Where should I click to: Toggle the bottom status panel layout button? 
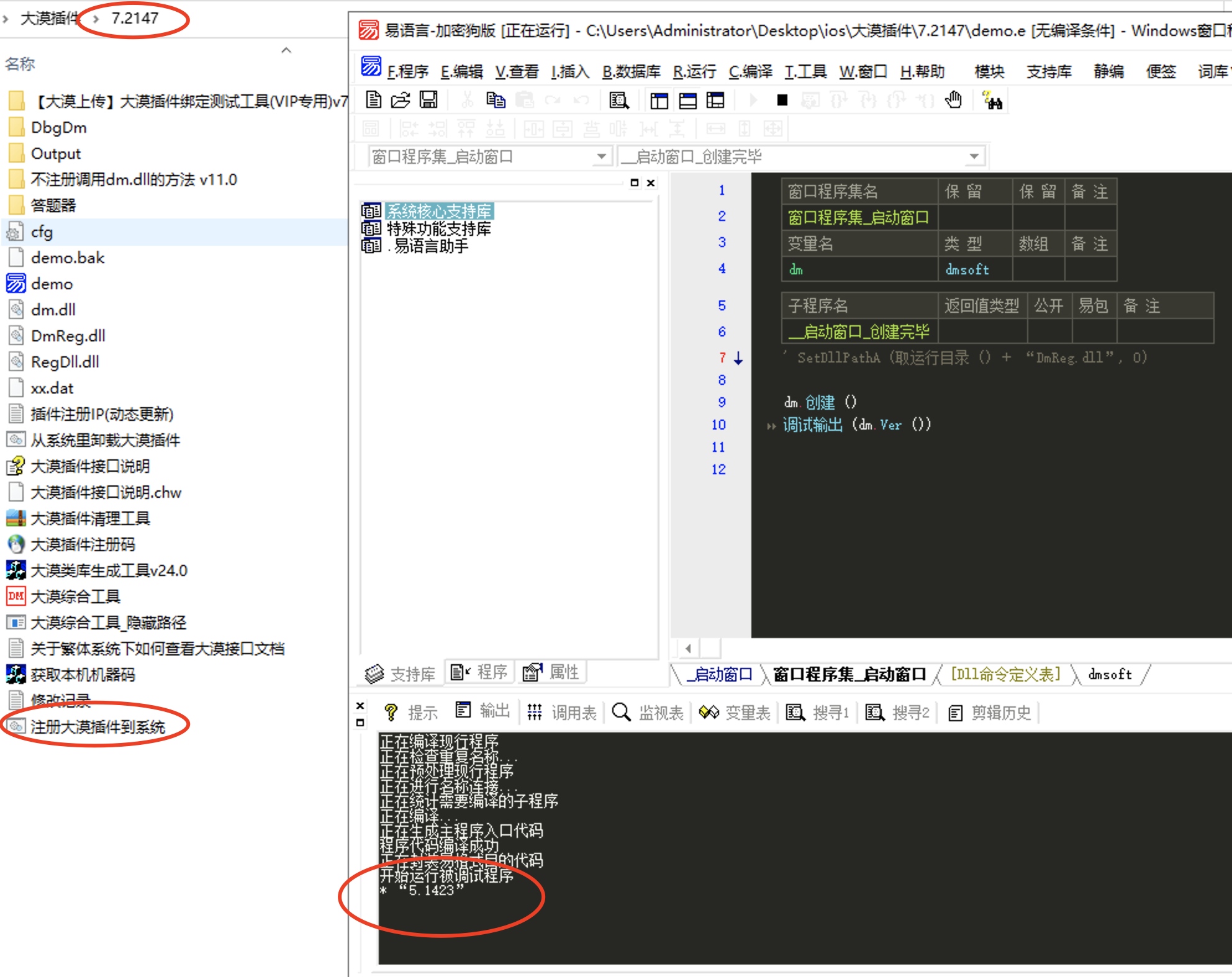(x=687, y=101)
